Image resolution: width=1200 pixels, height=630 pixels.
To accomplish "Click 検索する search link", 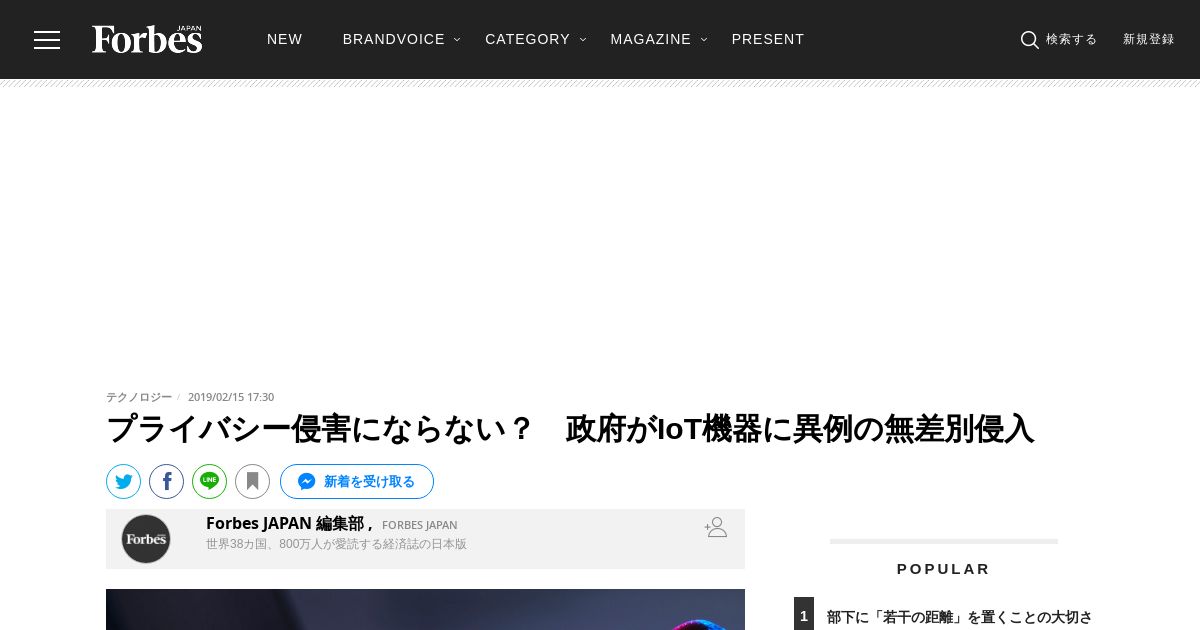I will tap(1071, 40).
